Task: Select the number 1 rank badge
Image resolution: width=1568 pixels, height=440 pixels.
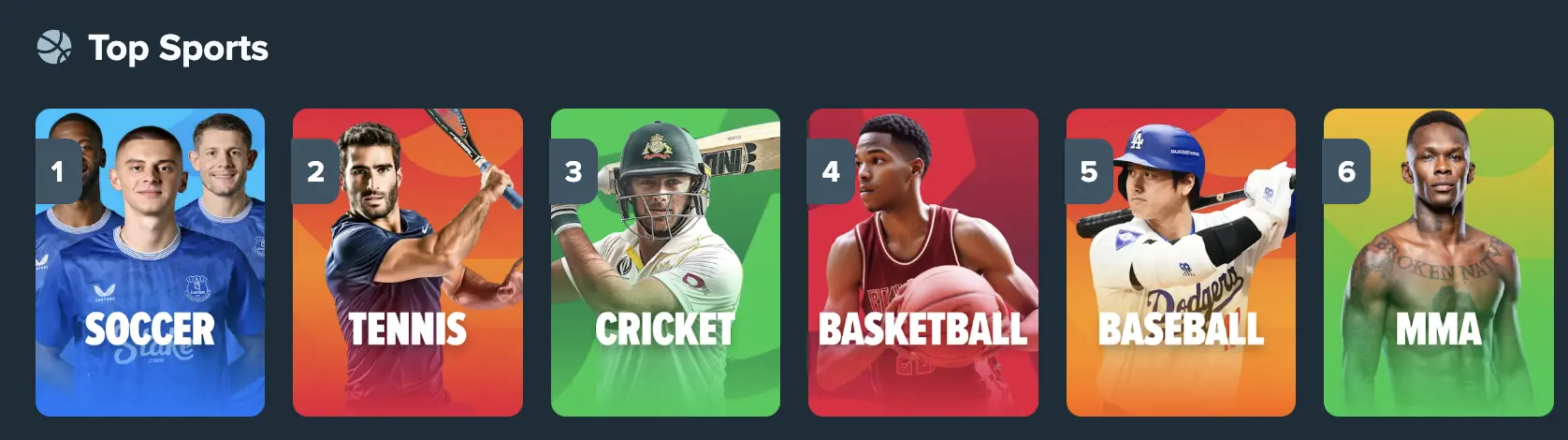Action: click(x=58, y=171)
